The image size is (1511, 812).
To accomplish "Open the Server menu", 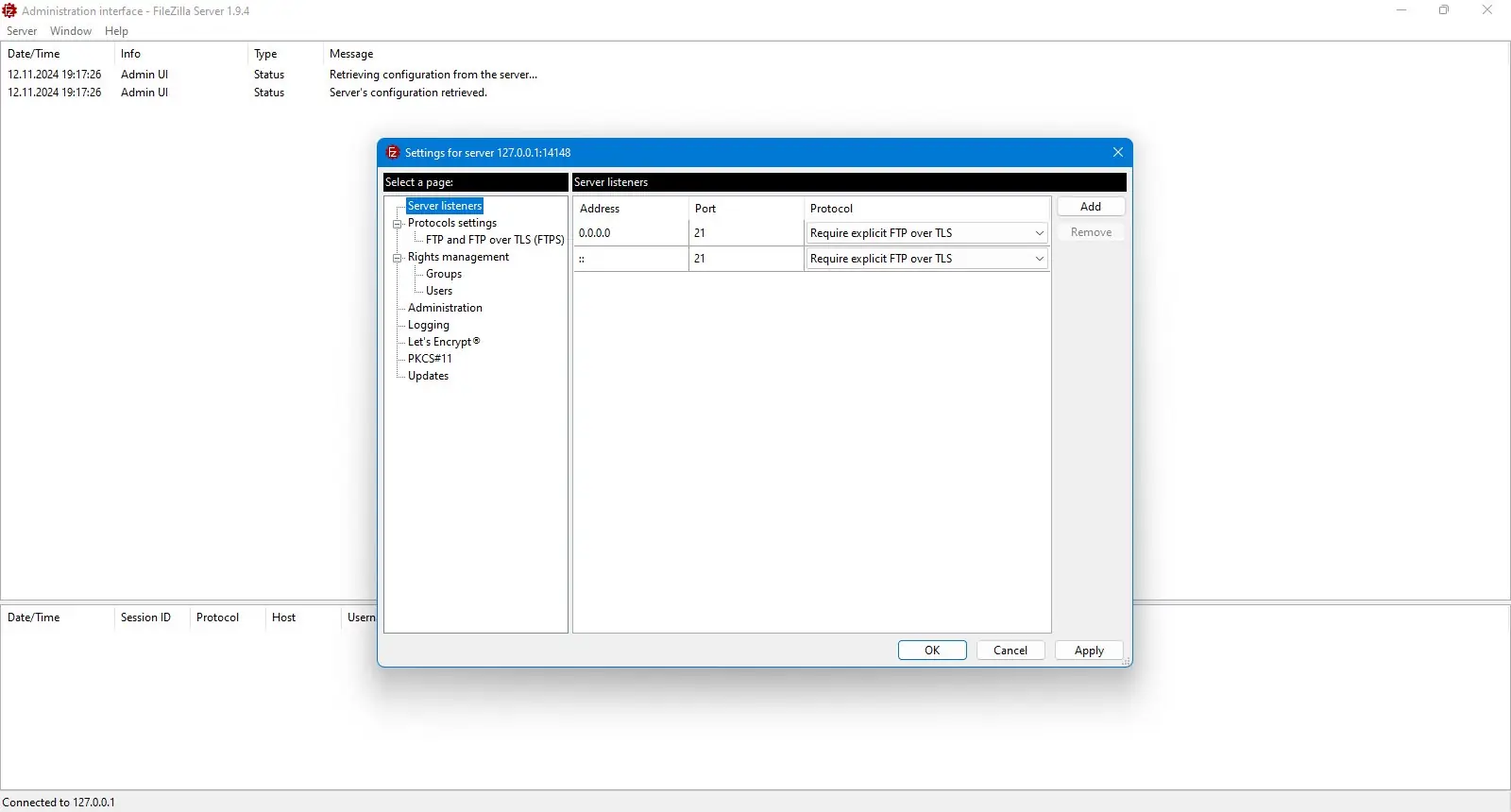I will pyautogui.click(x=22, y=31).
